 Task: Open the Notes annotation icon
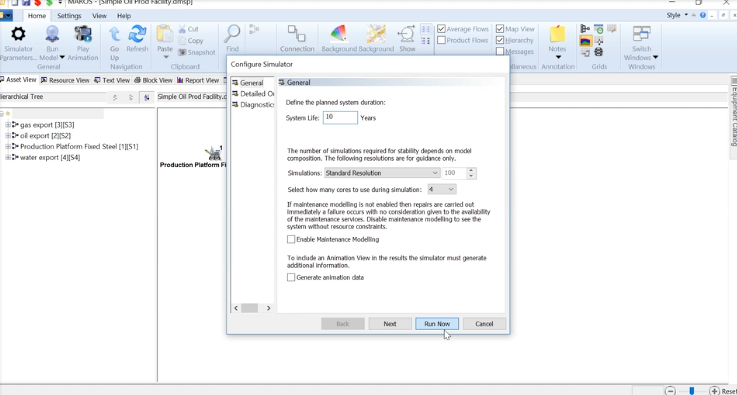[557, 34]
